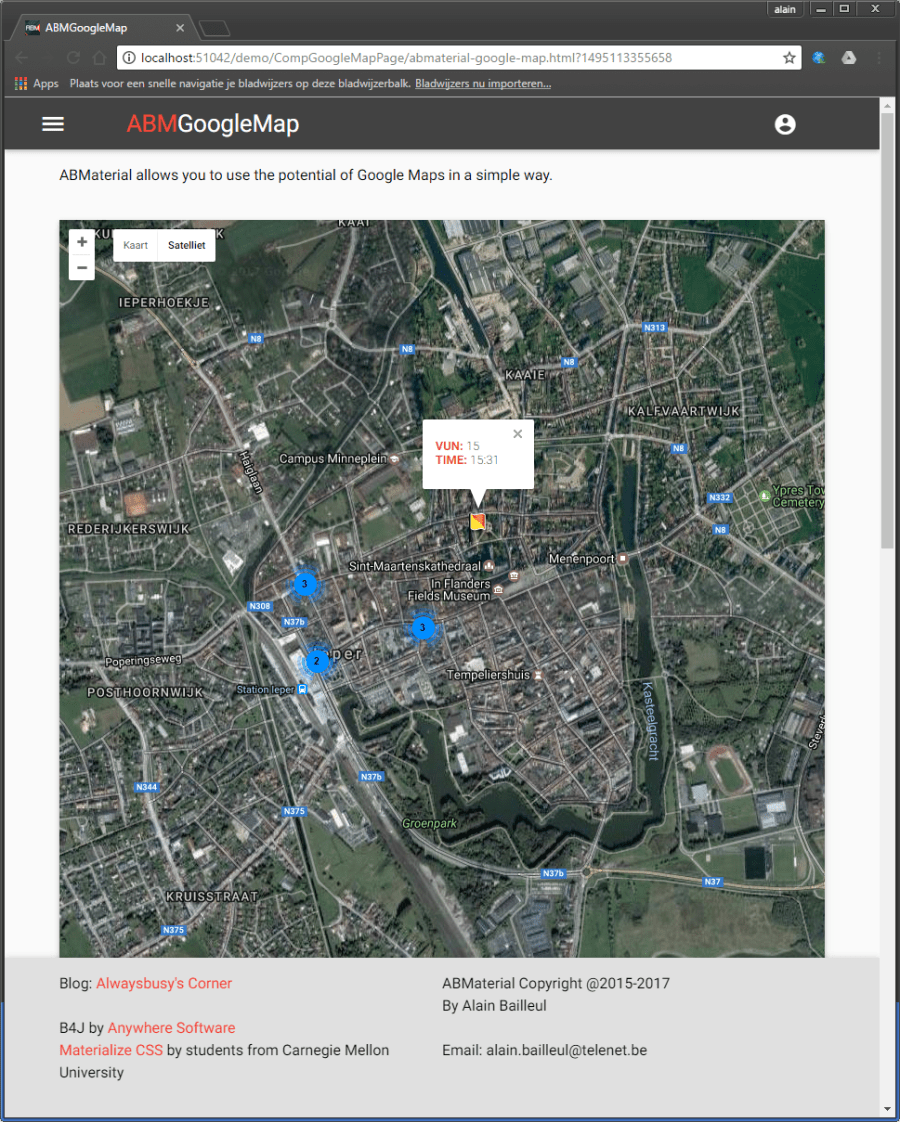The width and height of the screenshot is (900, 1122).
Task: Close the VUN info popup
Action: [517, 434]
